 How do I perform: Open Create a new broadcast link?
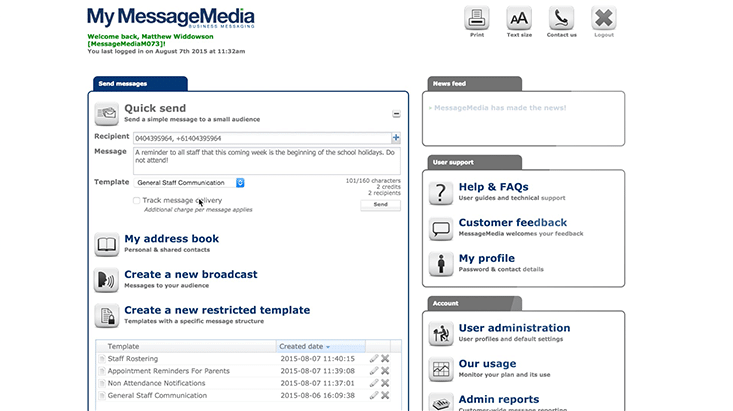coord(191,274)
